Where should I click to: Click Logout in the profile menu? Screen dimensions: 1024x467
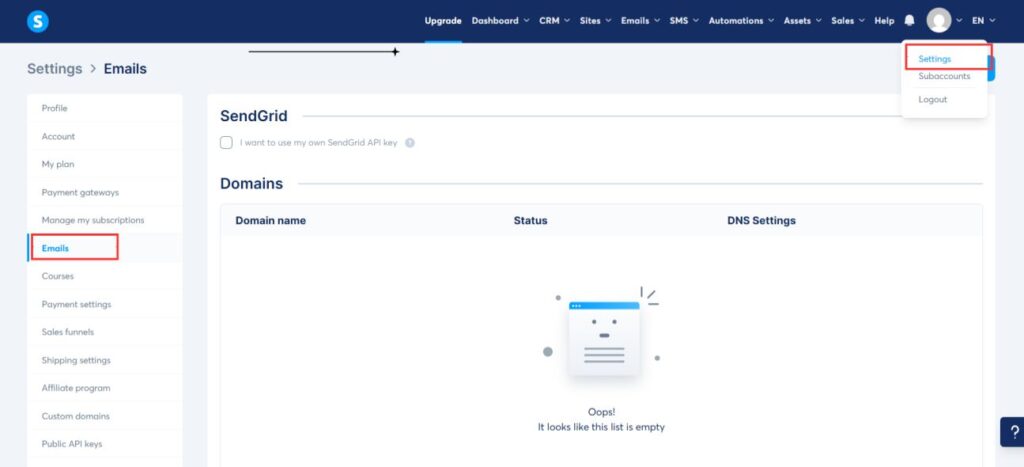[x=932, y=100]
